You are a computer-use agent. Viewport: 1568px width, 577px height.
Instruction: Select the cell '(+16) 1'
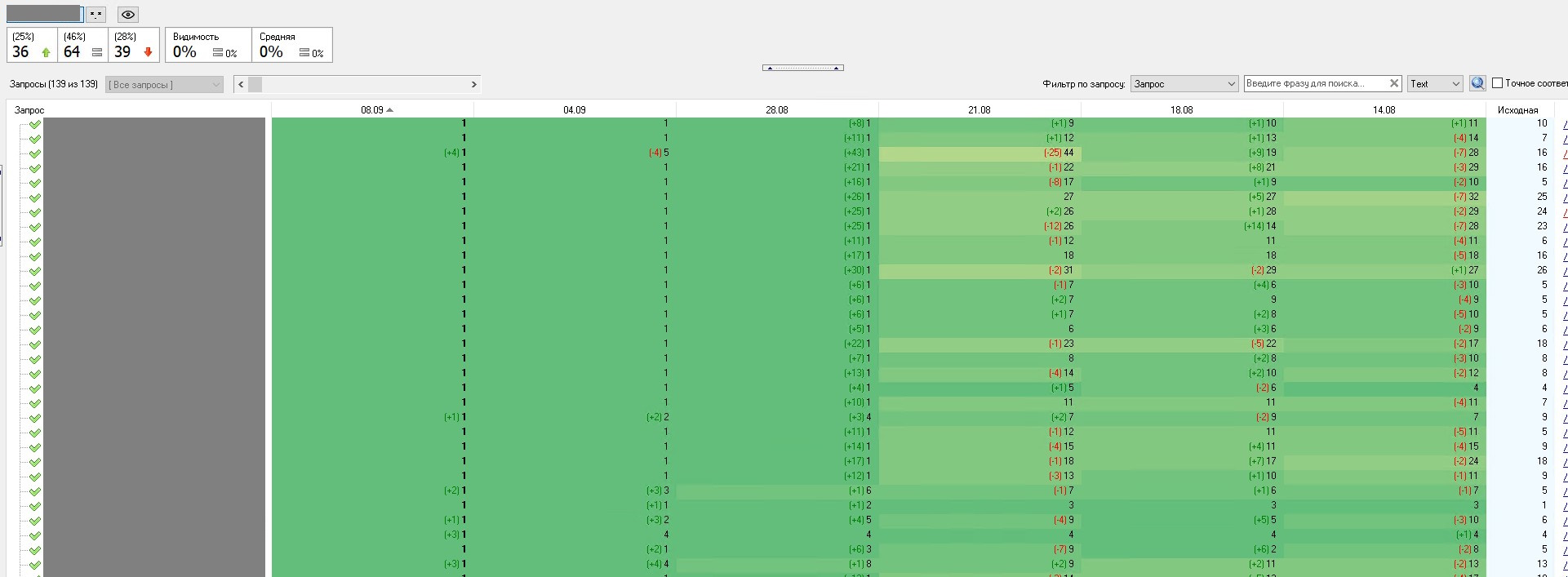click(777, 182)
